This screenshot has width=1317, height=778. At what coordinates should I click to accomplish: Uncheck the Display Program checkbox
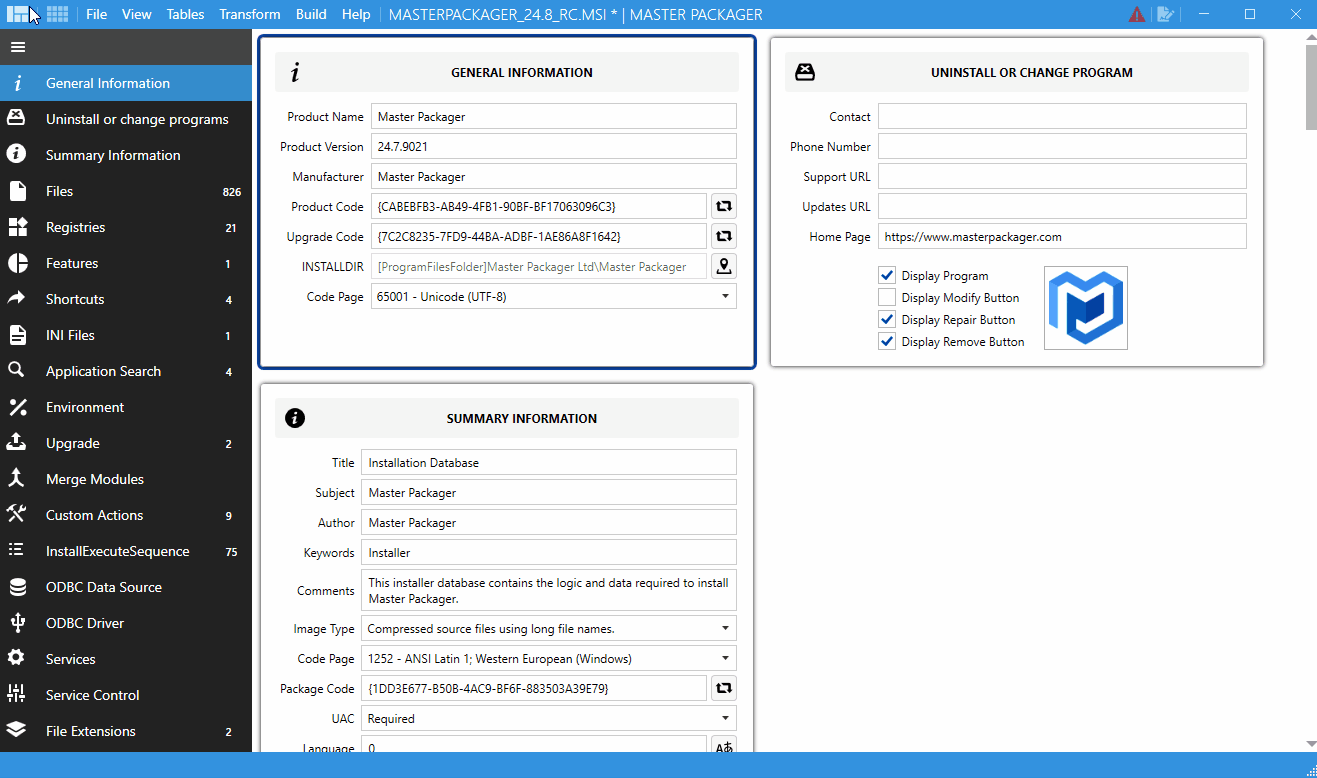(887, 275)
